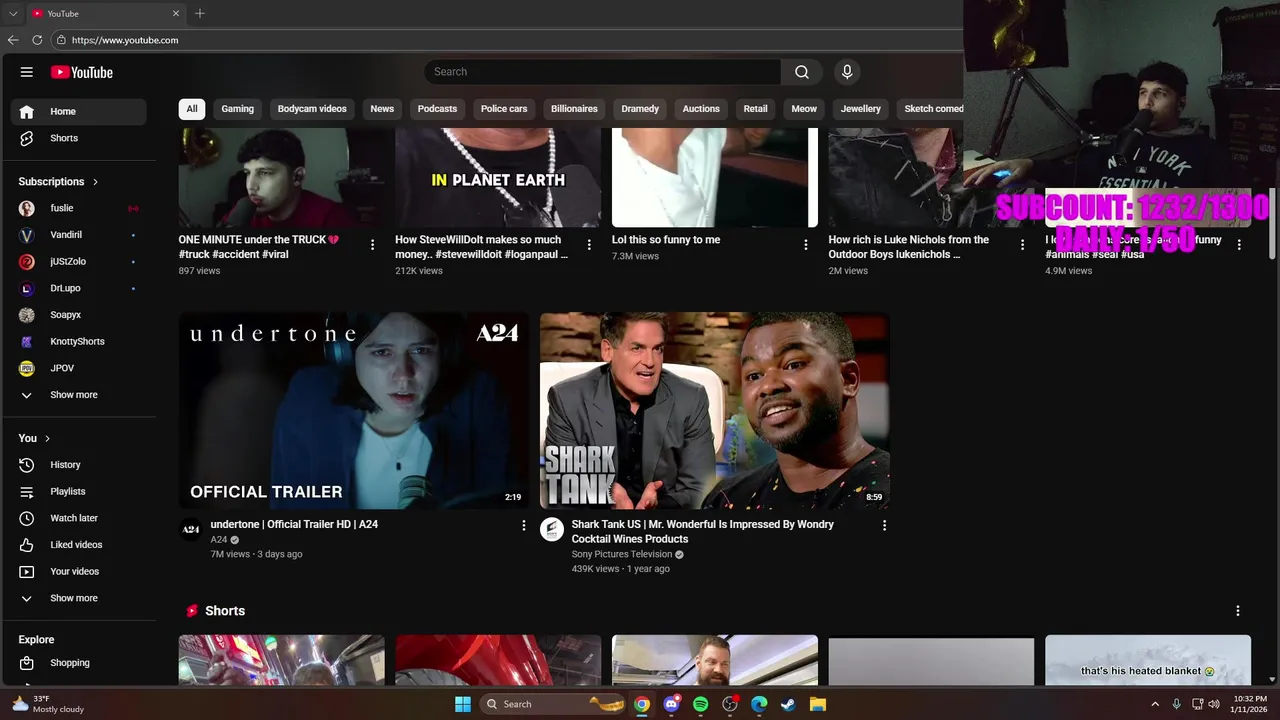This screenshot has width=1280, height=720.
Task: Click the Sony Pictures Television channel avatar
Action: 552,529
